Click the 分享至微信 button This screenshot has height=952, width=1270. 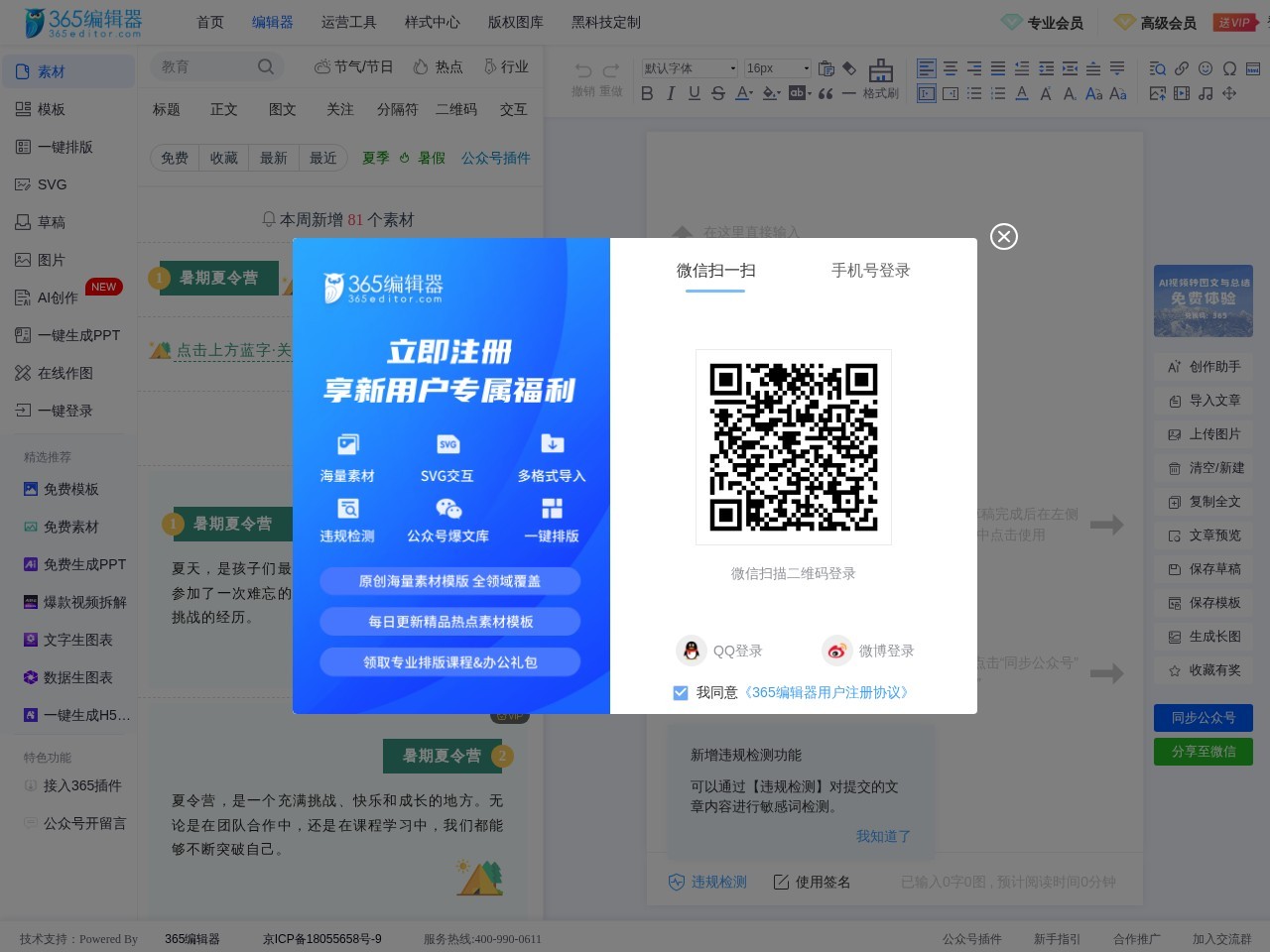(1204, 752)
